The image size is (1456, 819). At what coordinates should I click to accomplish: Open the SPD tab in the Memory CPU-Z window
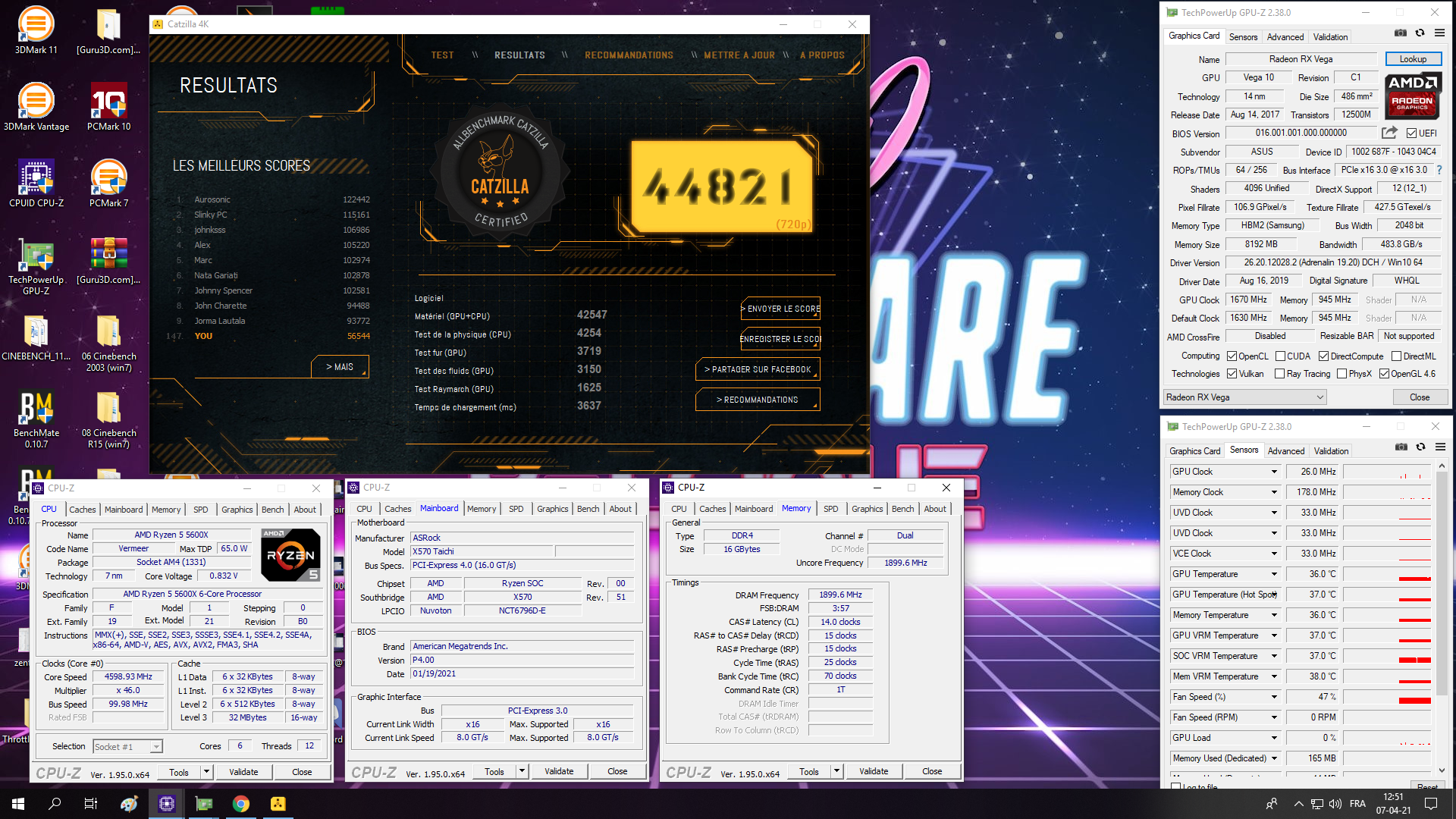click(831, 509)
